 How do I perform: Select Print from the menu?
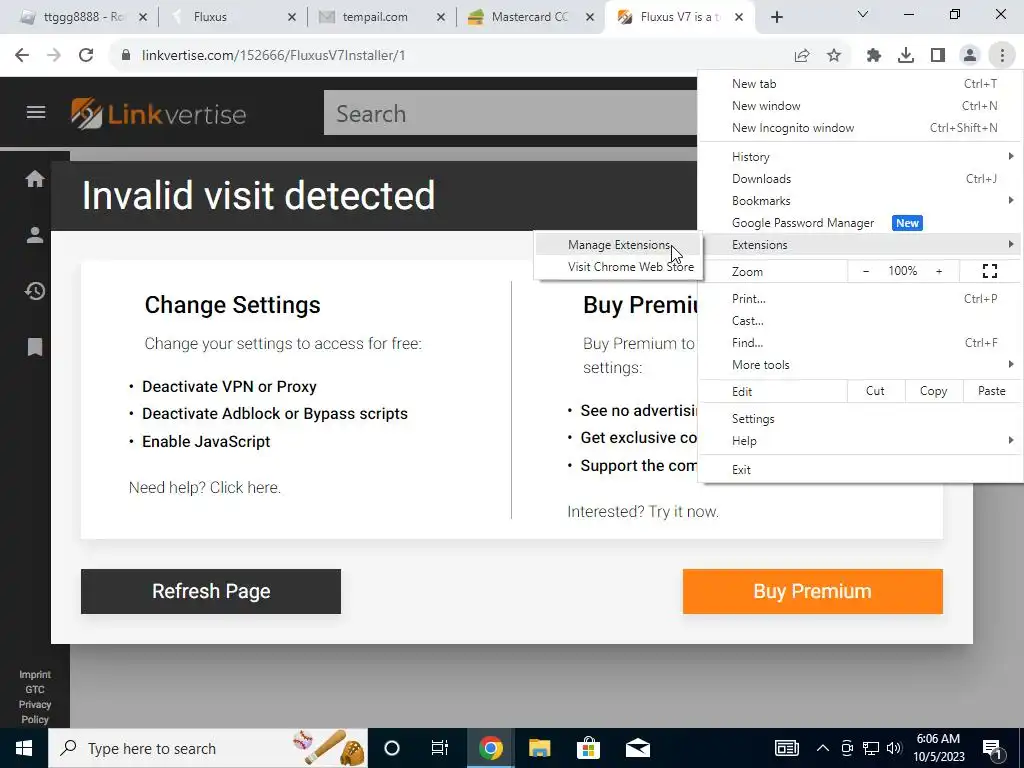tap(861, 298)
